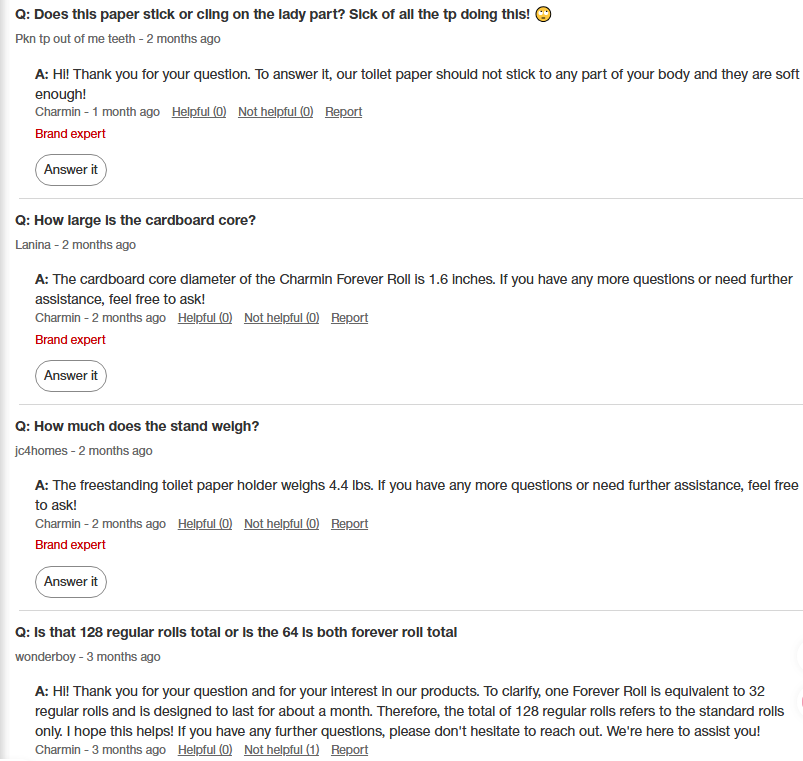Screen dimensions: 803x761
Task: Mark the lady part answer as Helpful
Action: click(x=199, y=112)
